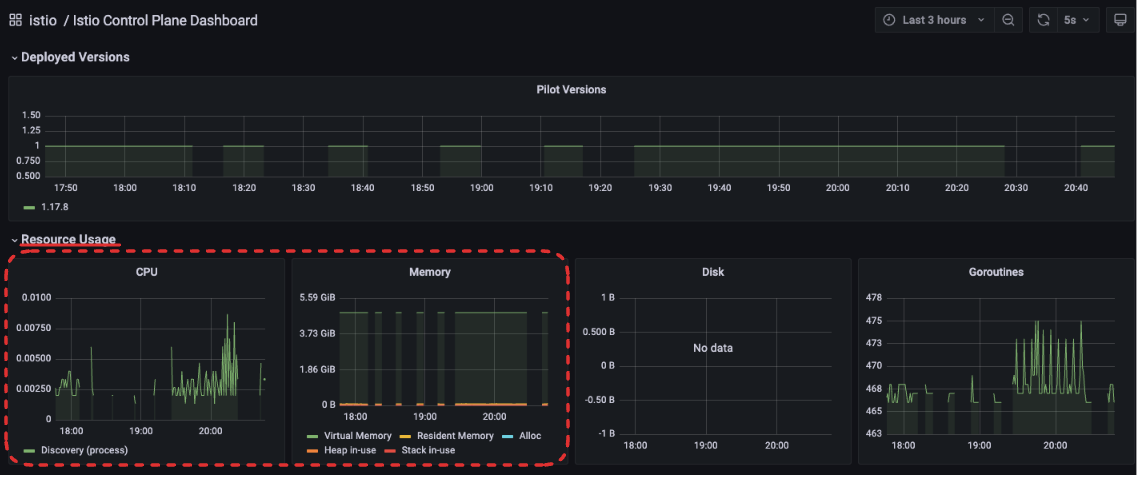Refresh the dashboard
Screen dimensions: 1138x478
coord(1043,20)
